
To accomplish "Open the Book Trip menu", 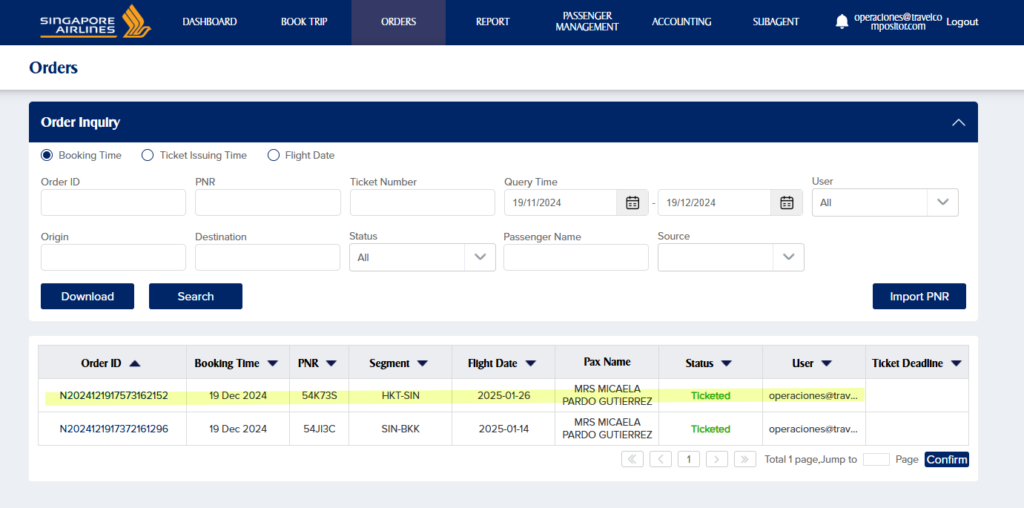I will click(304, 22).
